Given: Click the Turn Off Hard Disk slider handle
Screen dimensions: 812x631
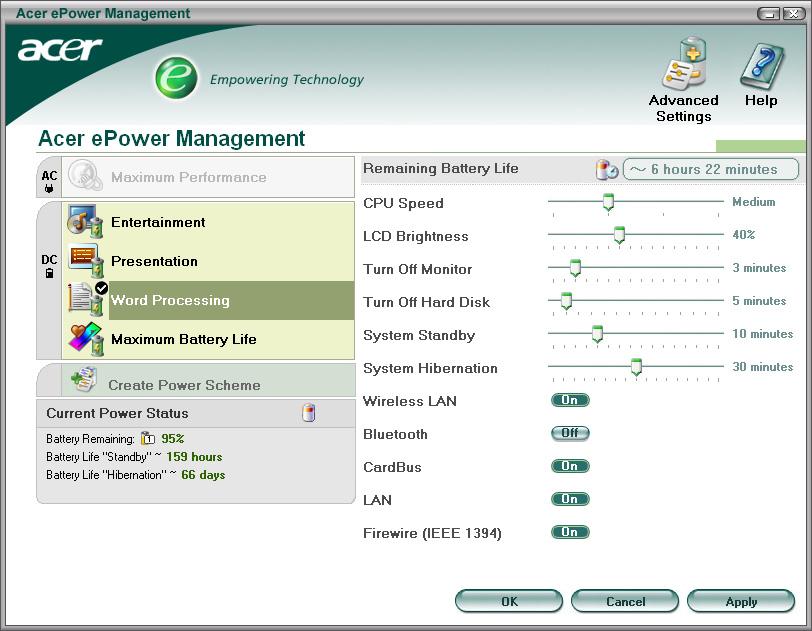Looking at the screenshot, I should [x=567, y=301].
